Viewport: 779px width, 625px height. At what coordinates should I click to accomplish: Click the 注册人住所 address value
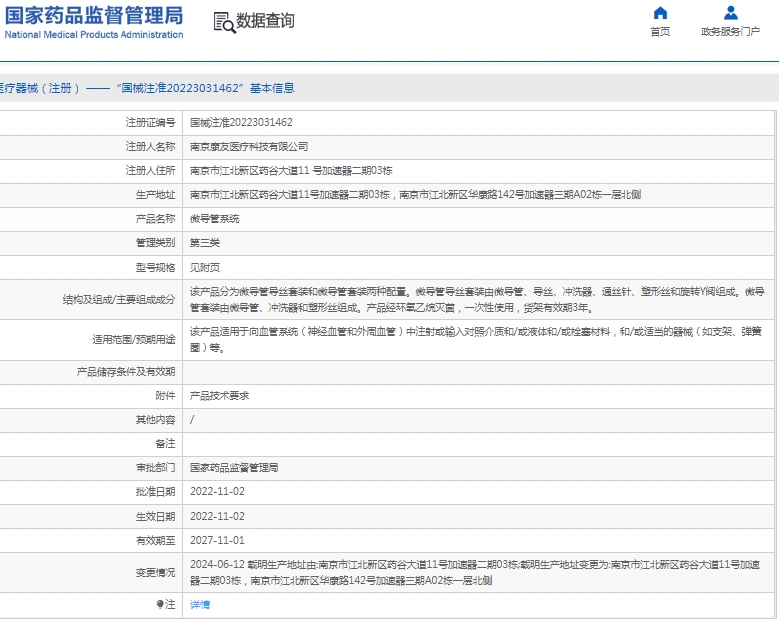pos(291,170)
